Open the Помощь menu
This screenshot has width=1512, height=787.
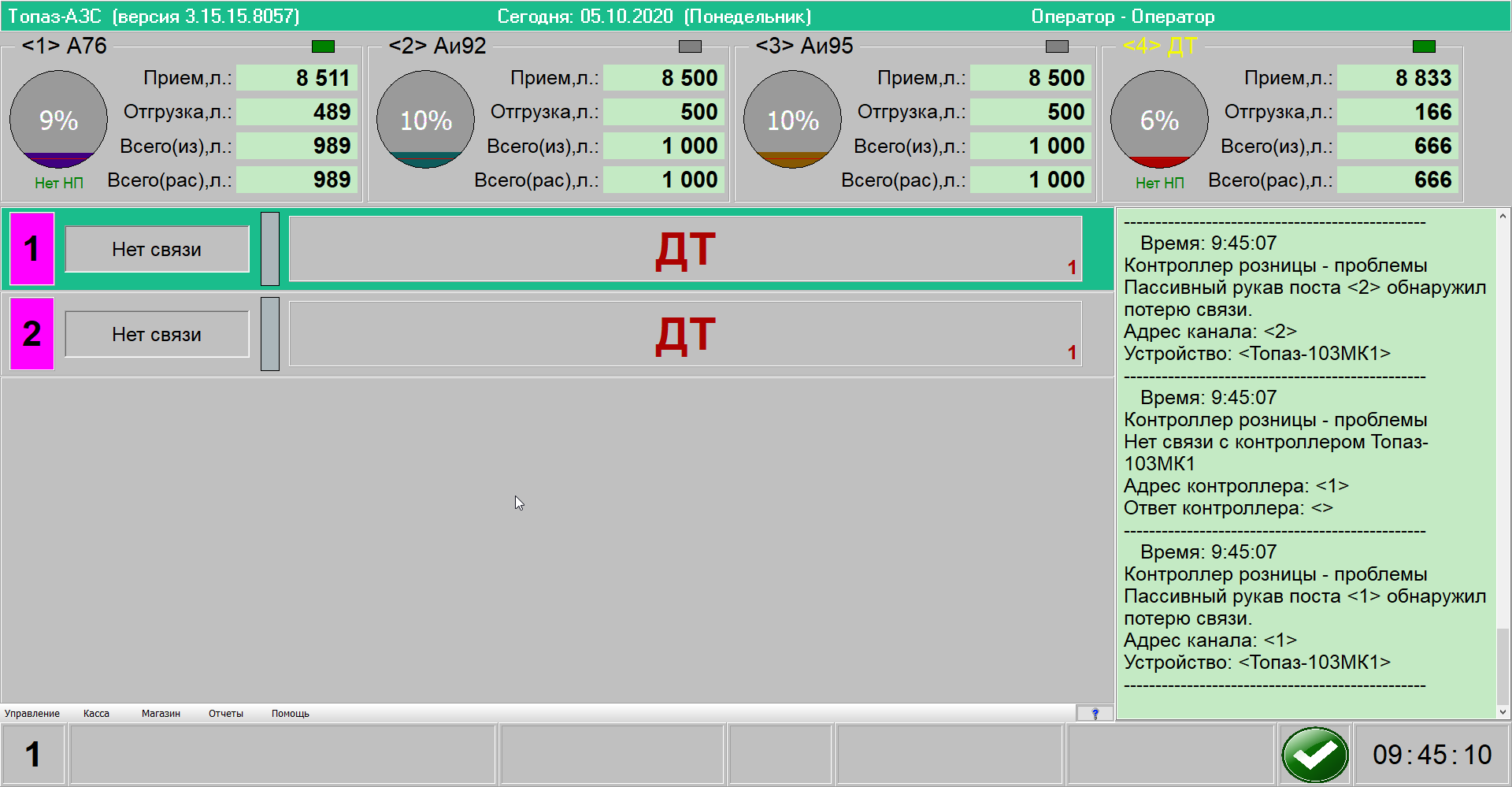point(291,714)
